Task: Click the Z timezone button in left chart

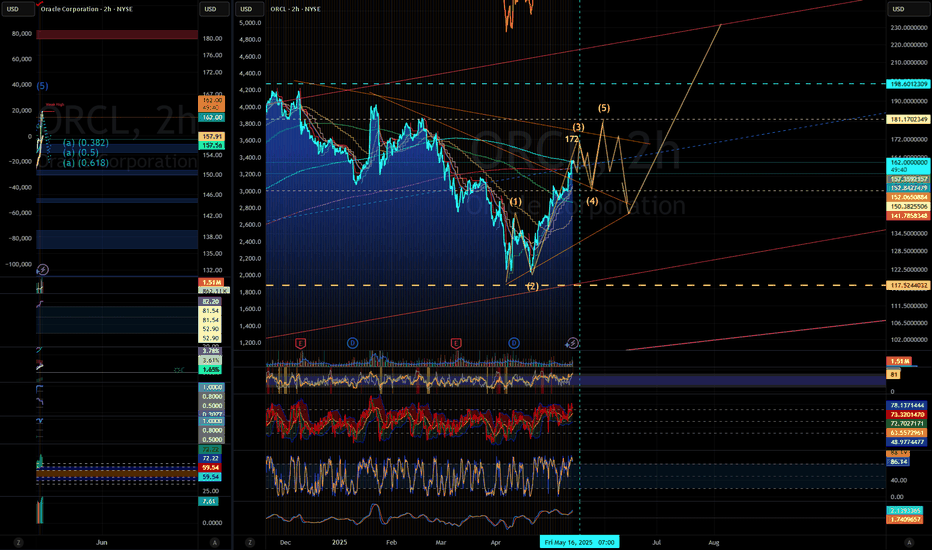Action: (x=18, y=542)
